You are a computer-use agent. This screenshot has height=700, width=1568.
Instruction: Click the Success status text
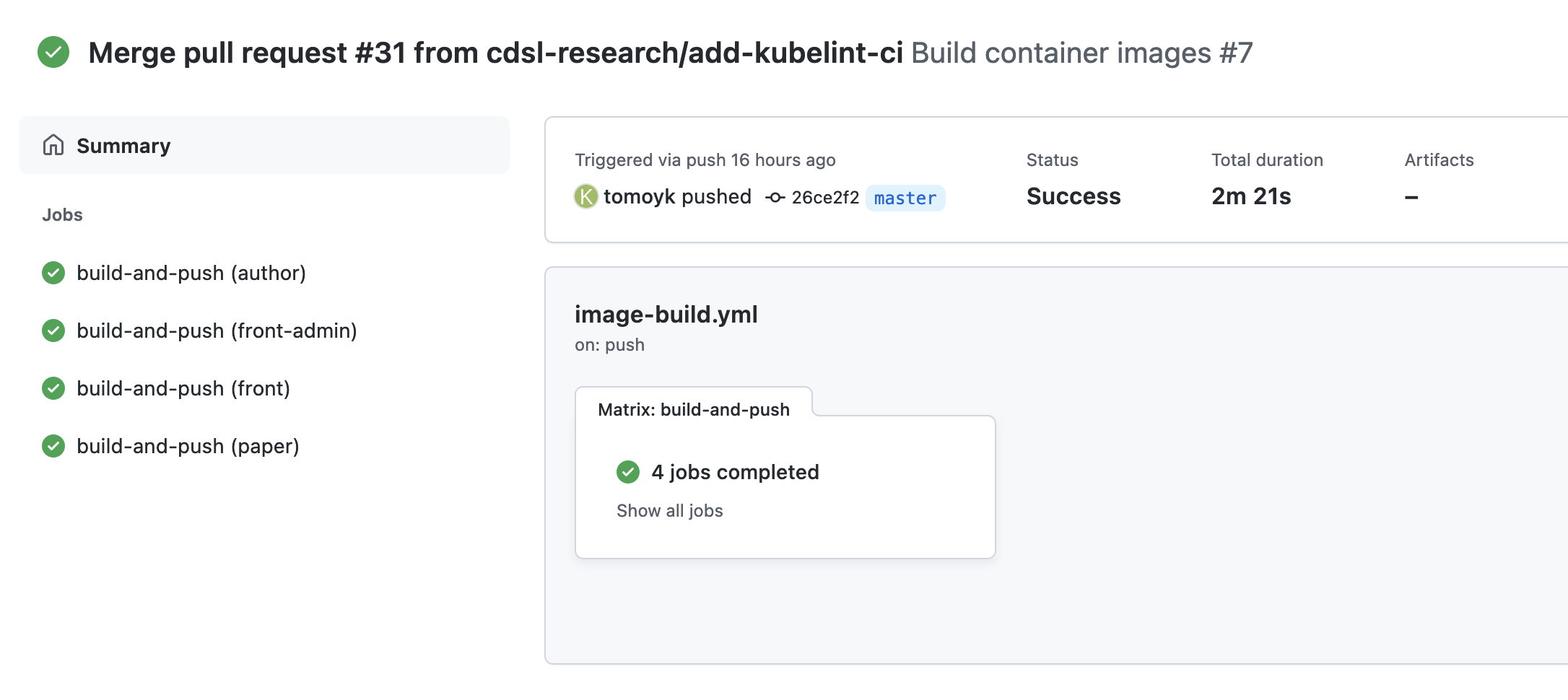tap(1073, 196)
